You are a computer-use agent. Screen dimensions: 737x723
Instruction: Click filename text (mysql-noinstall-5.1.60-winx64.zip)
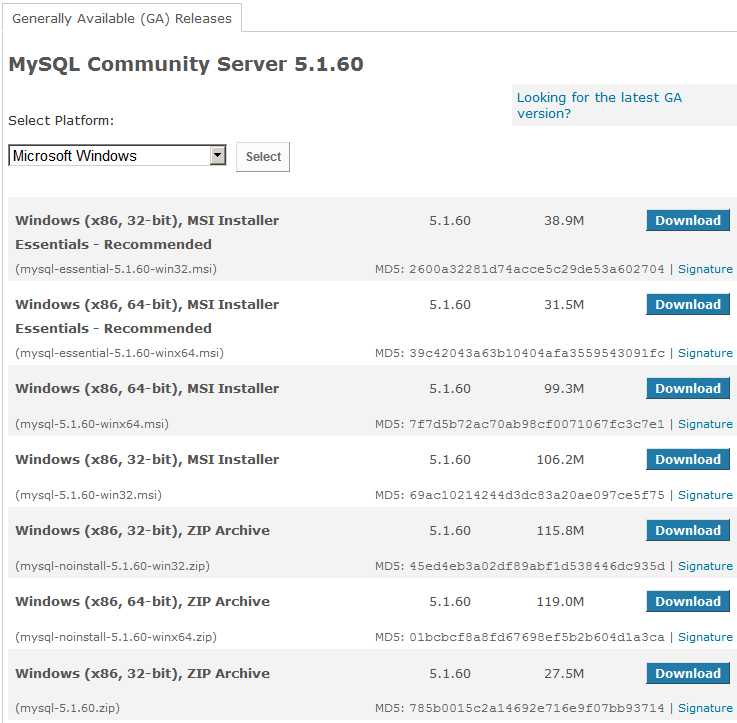[116, 637]
